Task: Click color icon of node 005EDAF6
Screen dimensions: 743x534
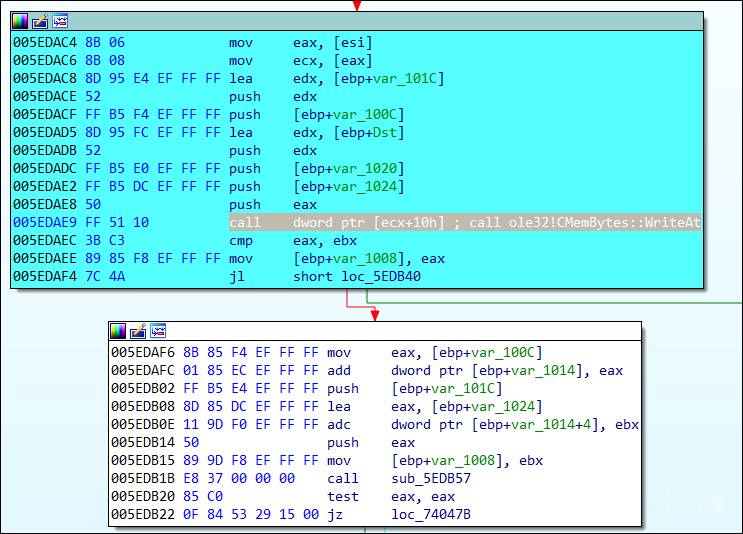Action: 118,331
